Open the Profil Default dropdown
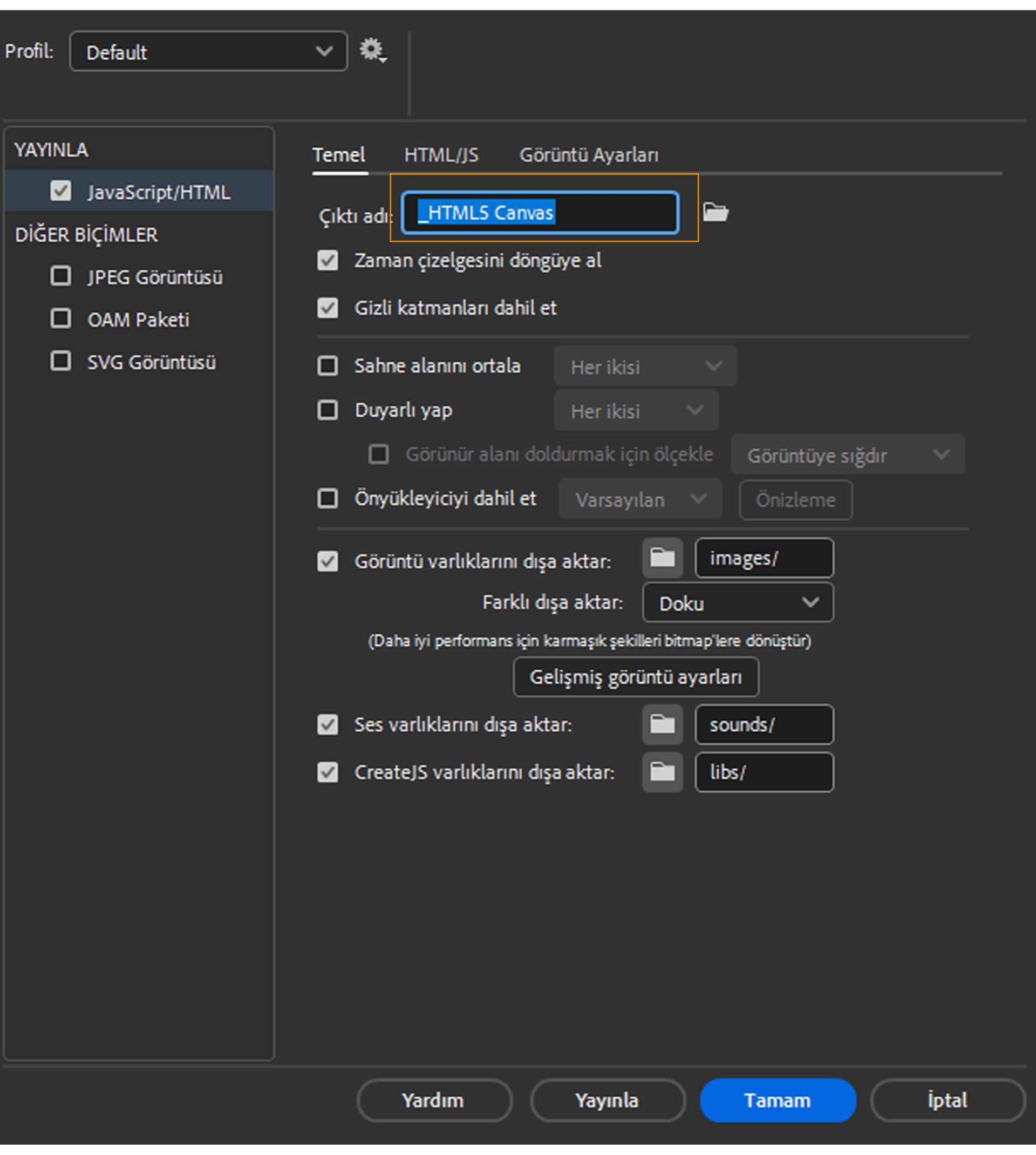Image resolution: width=1036 pixels, height=1155 pixels. tap(208, 51)
